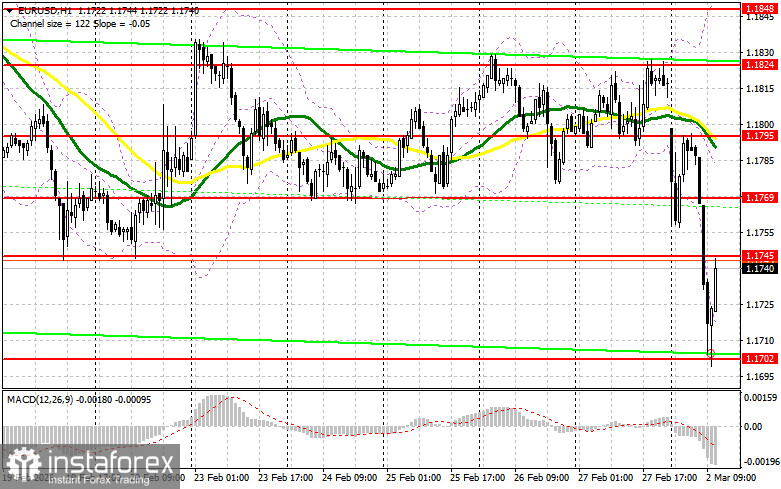
Task: Click the 1.1695 price axis label
Action: click(760, 376)
